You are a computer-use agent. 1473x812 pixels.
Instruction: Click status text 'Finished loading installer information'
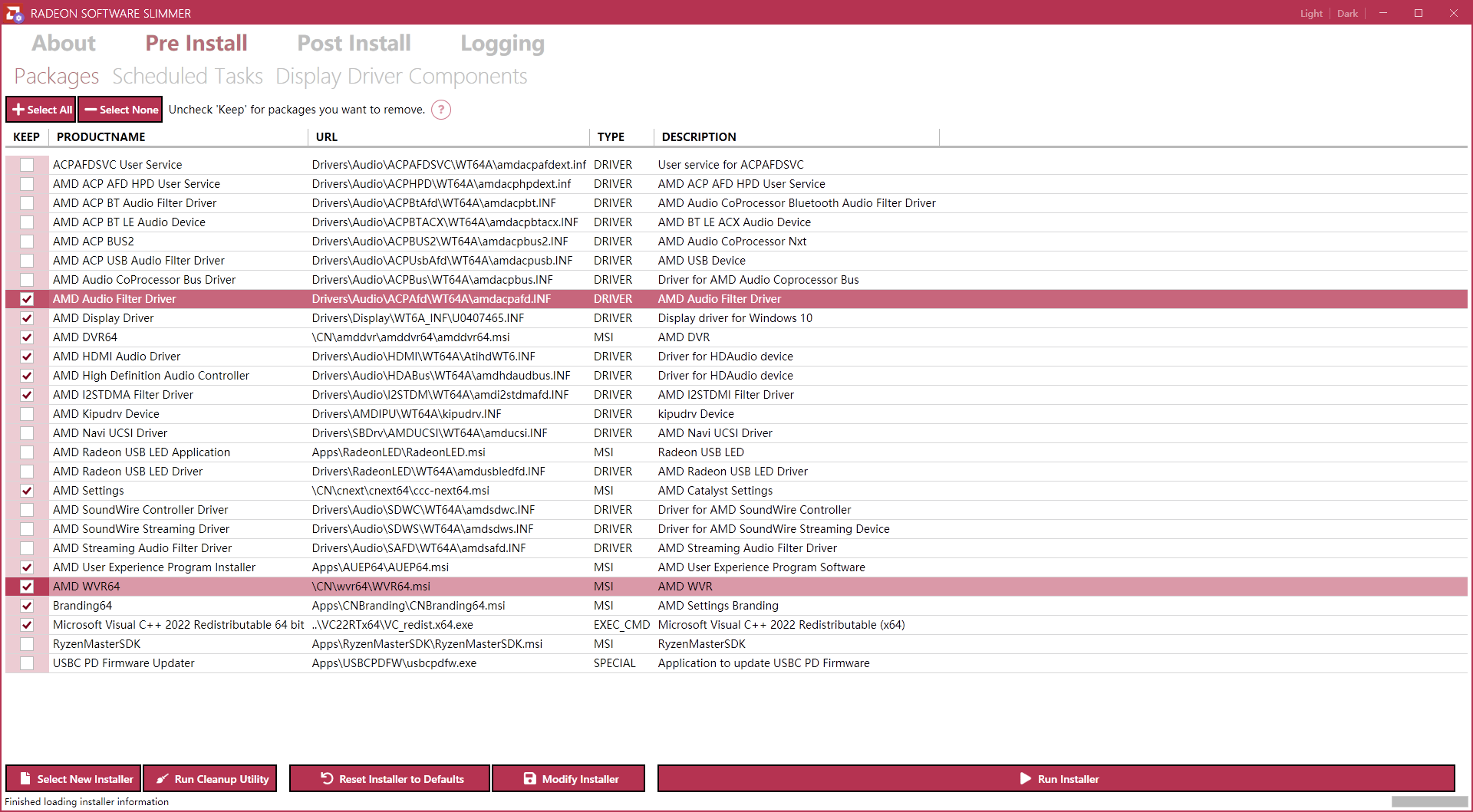pos(87,802)
